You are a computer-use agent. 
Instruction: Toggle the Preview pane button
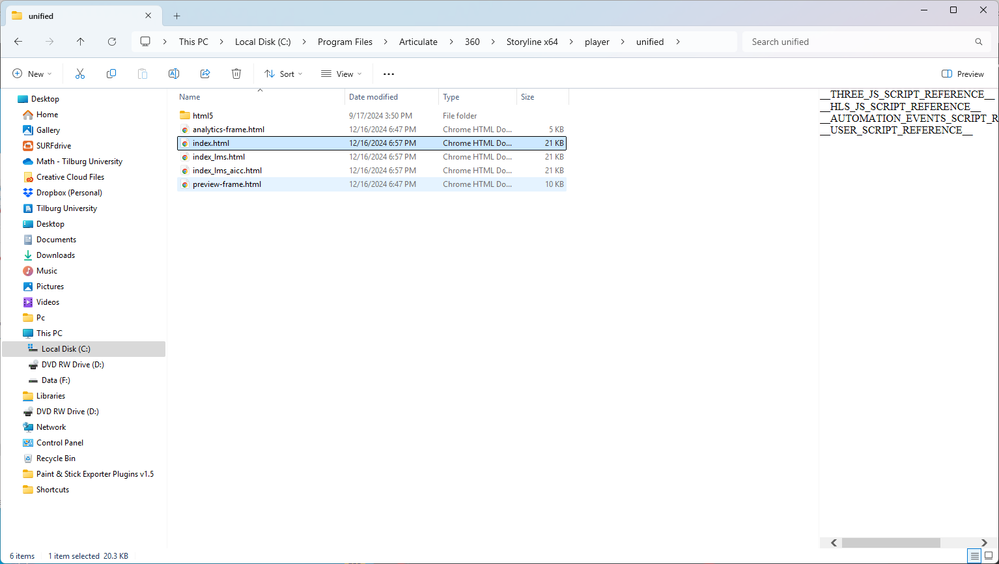[x=963, y=74]
